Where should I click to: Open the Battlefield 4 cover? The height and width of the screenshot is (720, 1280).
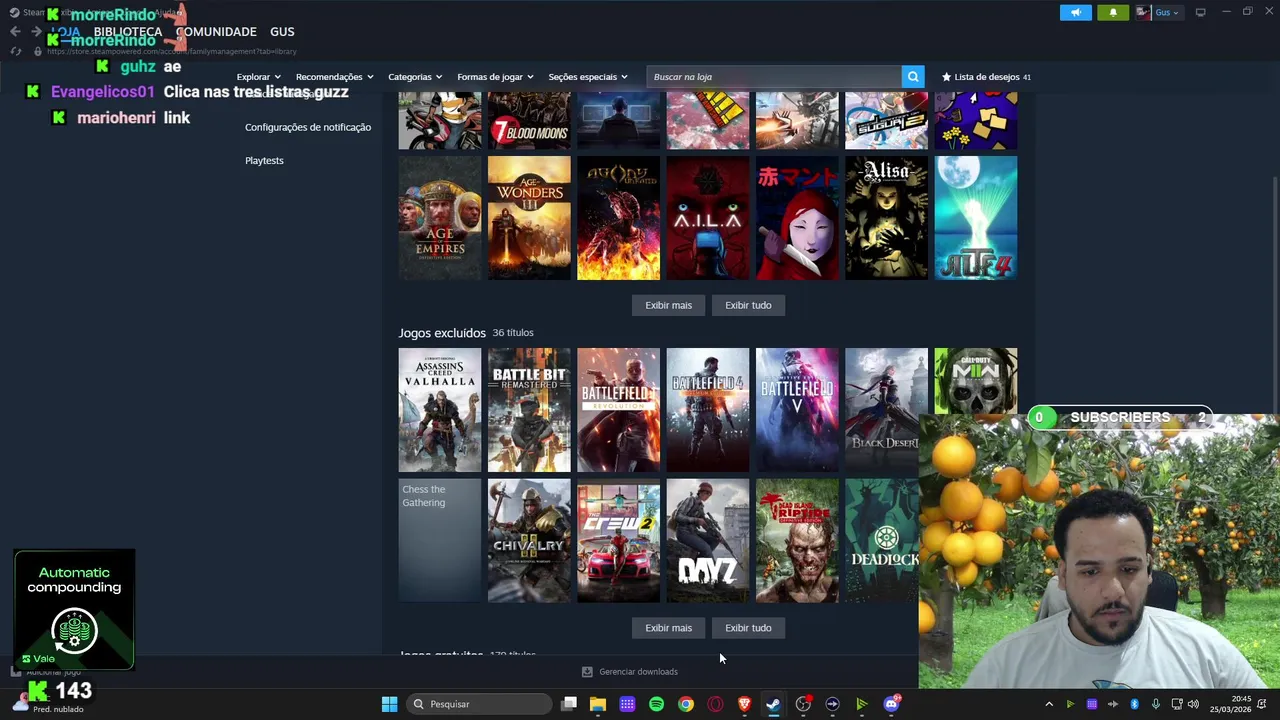click(708, 410)
